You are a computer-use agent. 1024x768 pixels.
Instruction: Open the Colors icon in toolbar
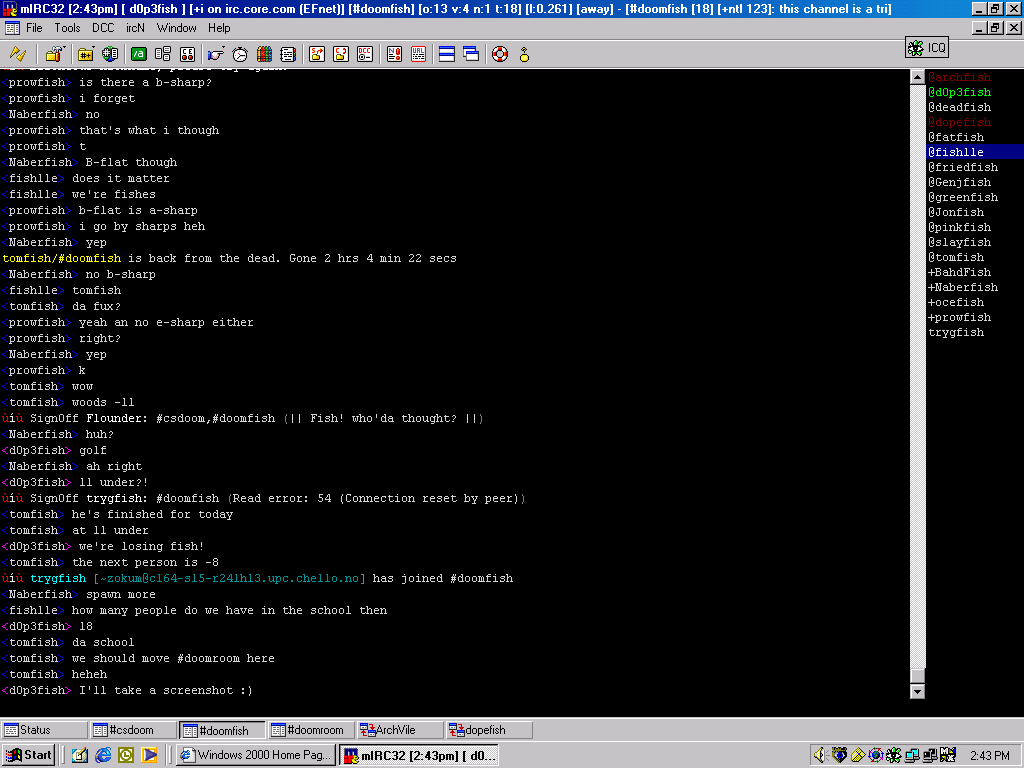pos(265,54)
